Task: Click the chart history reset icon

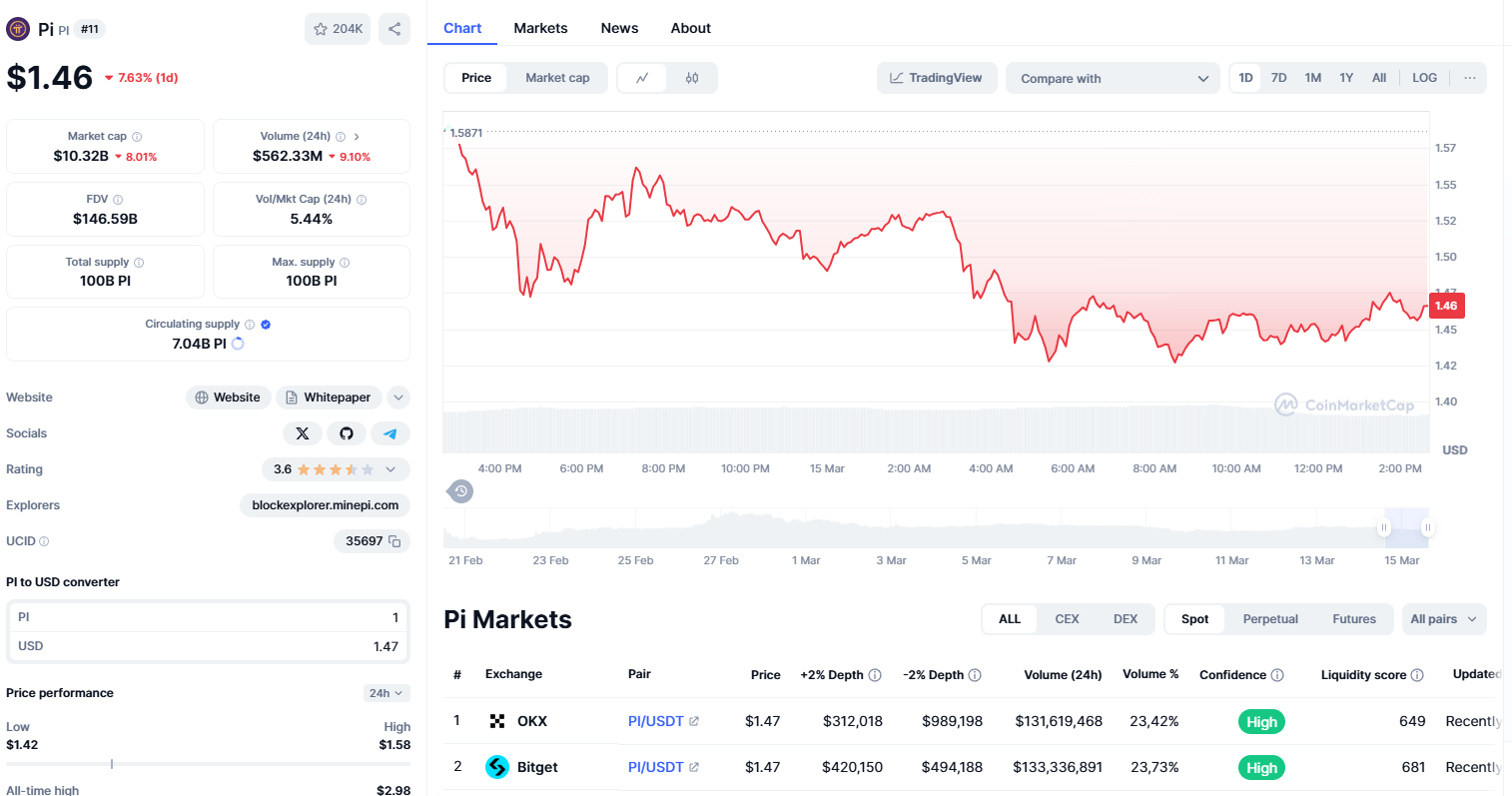Action: (x=460, y=491)
